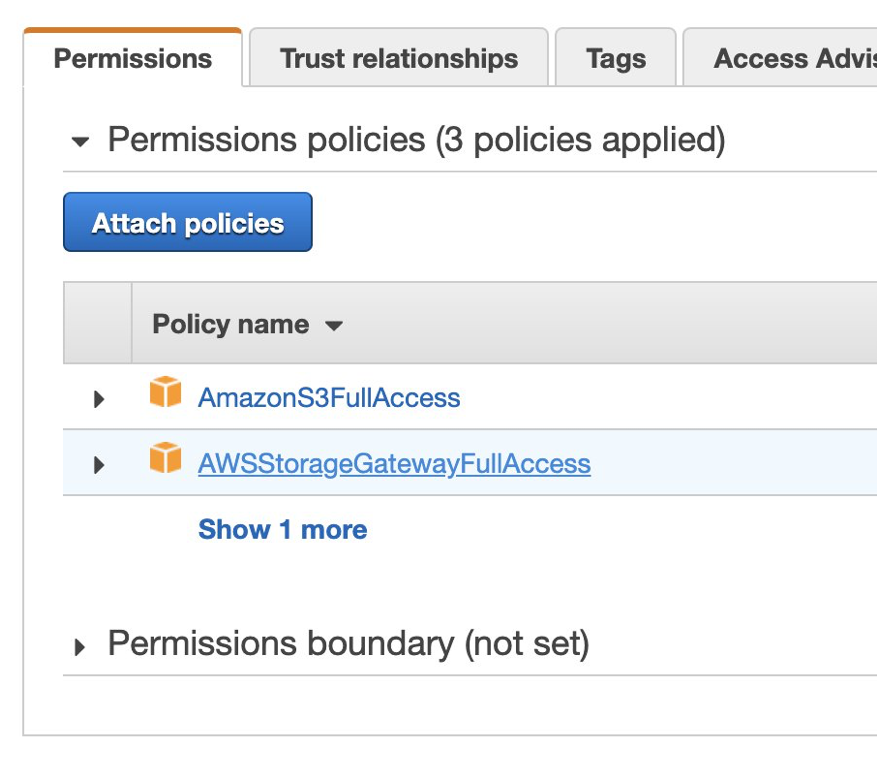This screenshot has width=877, height=779.
Task: Open the Tags tab
Action: [x=616, y=58]
